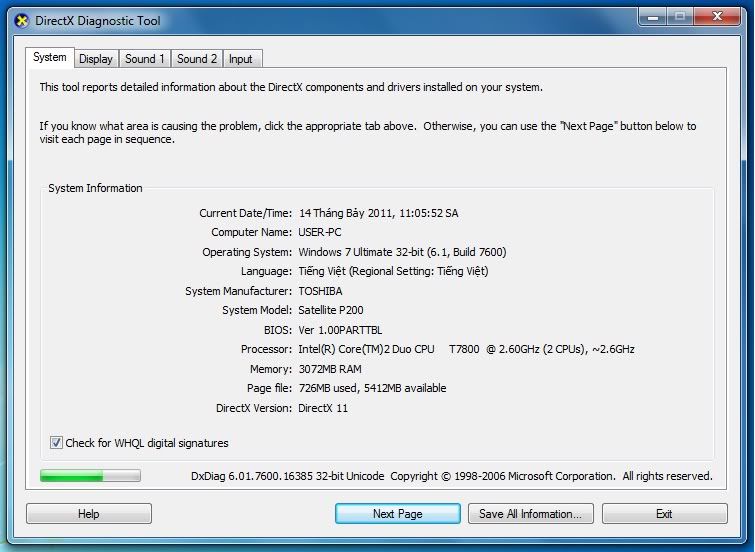The height and width of the screenshot is (552, 755).
Task: Click the Exit button
Action: (x=664, y=513)
